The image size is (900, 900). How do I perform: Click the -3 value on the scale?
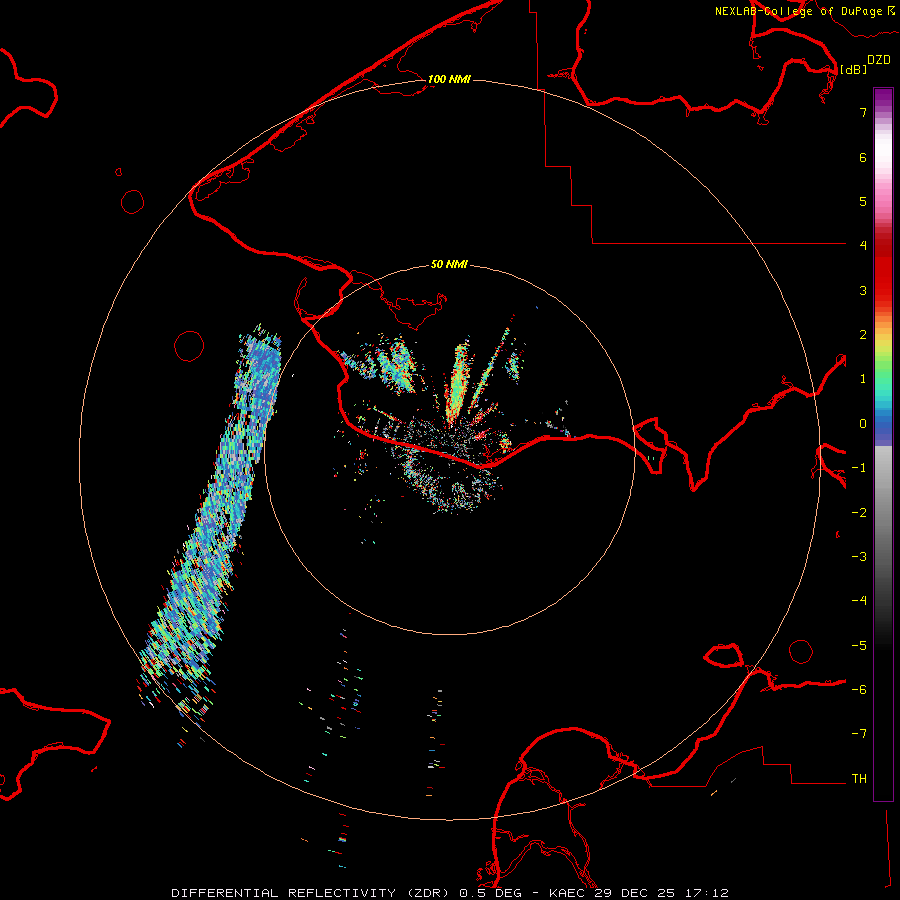pos(859,557)
